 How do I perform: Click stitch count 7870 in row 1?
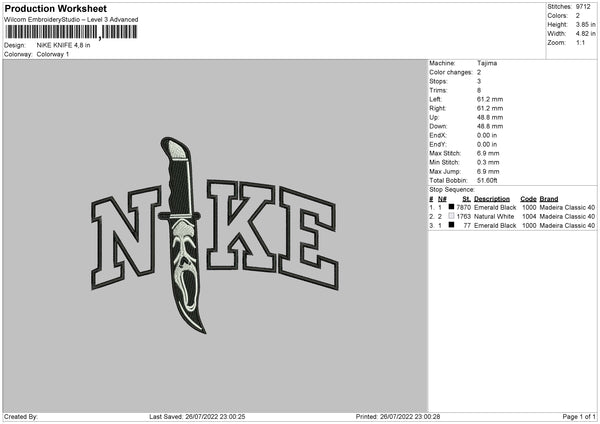click(x=463, y=207)
